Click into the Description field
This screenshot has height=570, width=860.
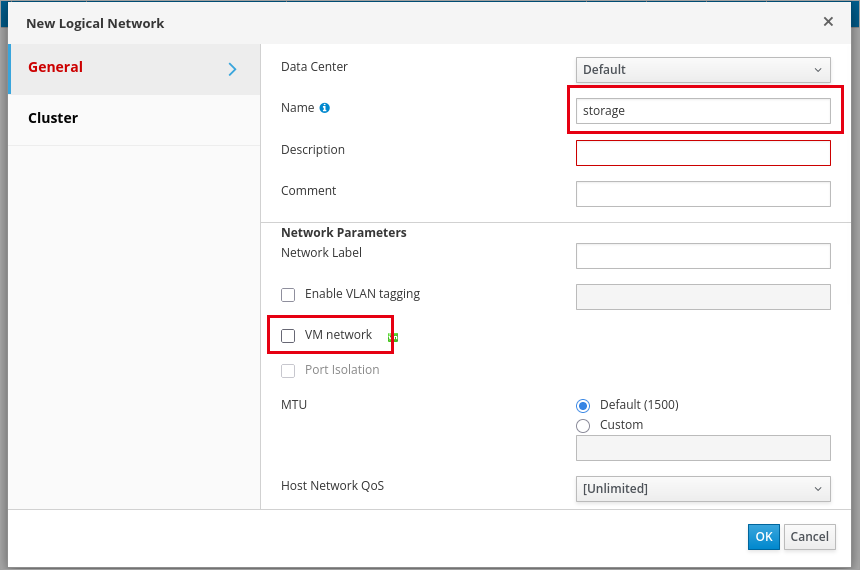coord(703,153)
